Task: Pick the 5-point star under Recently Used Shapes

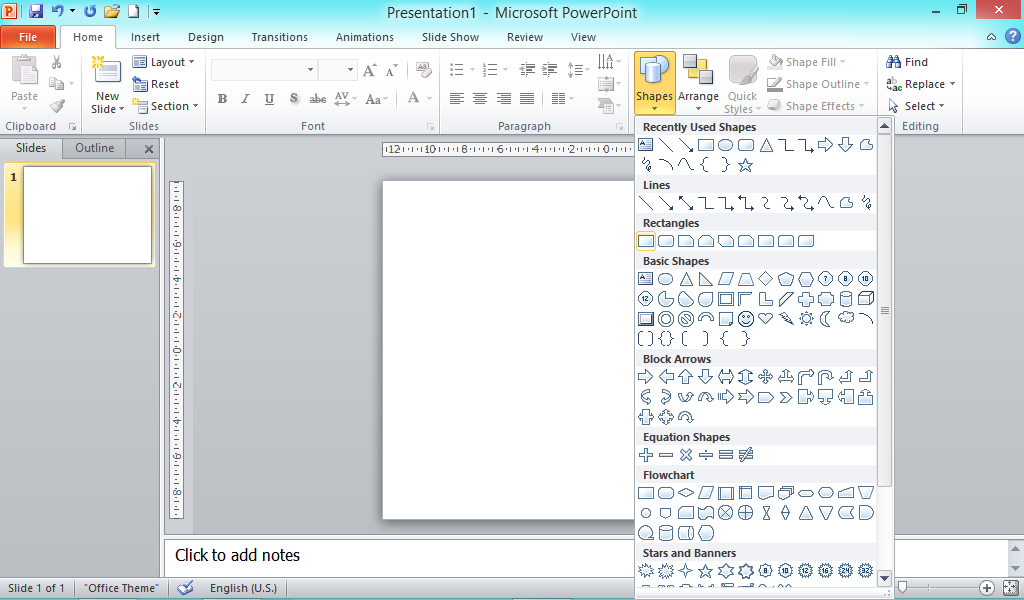Action: (744, 165)
